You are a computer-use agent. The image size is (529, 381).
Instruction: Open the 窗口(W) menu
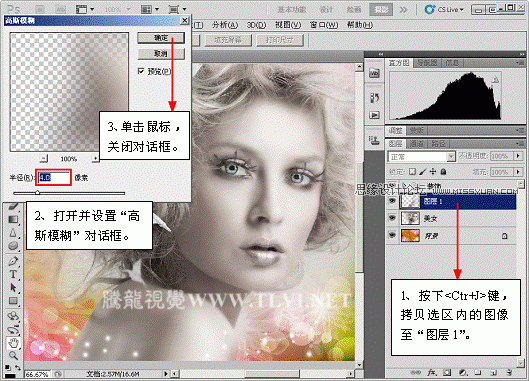point(324,25)
